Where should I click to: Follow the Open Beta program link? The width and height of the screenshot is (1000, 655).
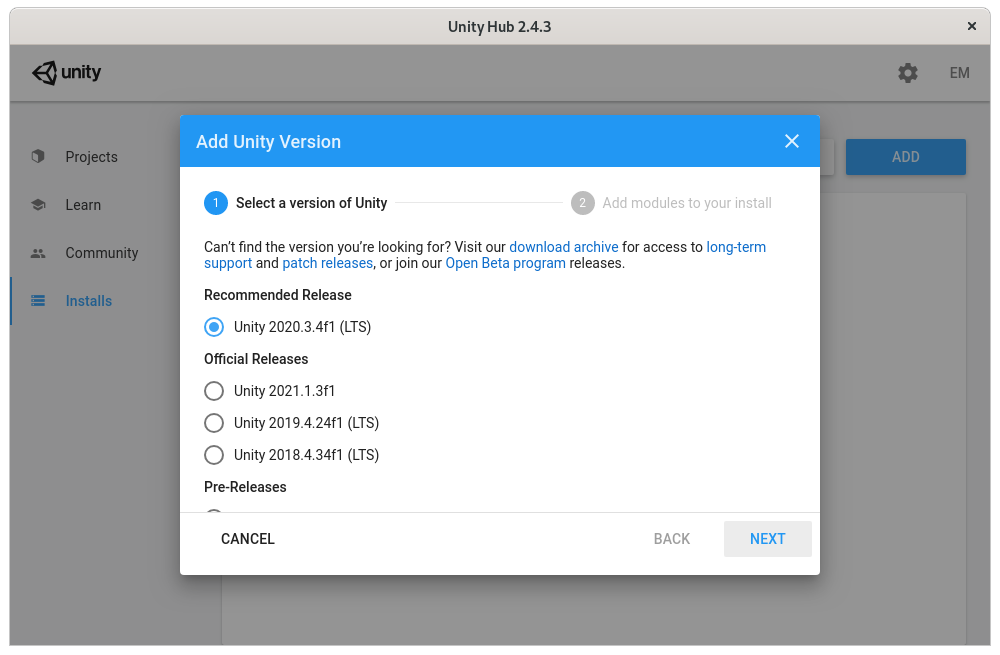[x=505, y=263]
